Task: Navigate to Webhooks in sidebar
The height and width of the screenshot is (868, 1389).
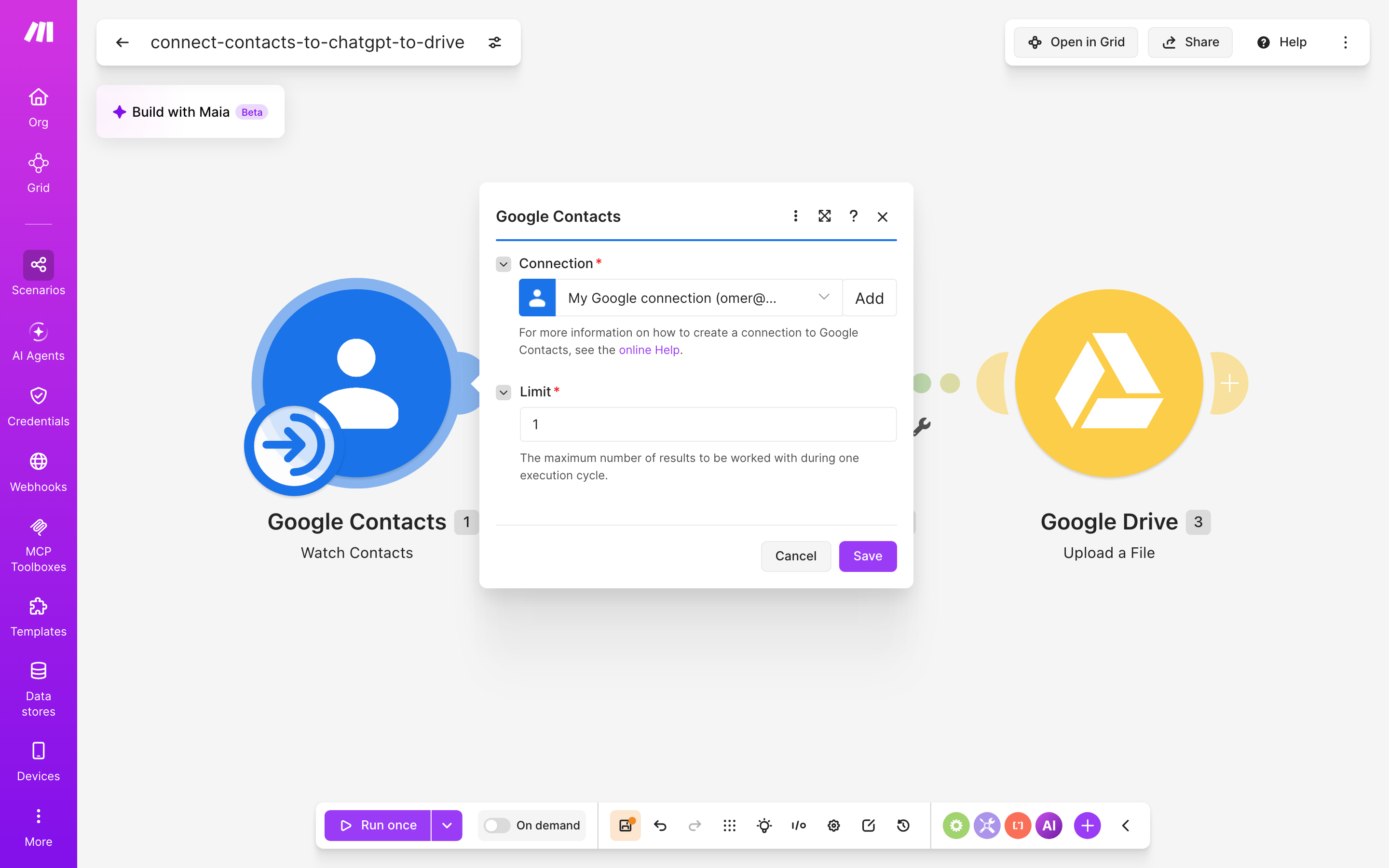Action: coord(39,473)
